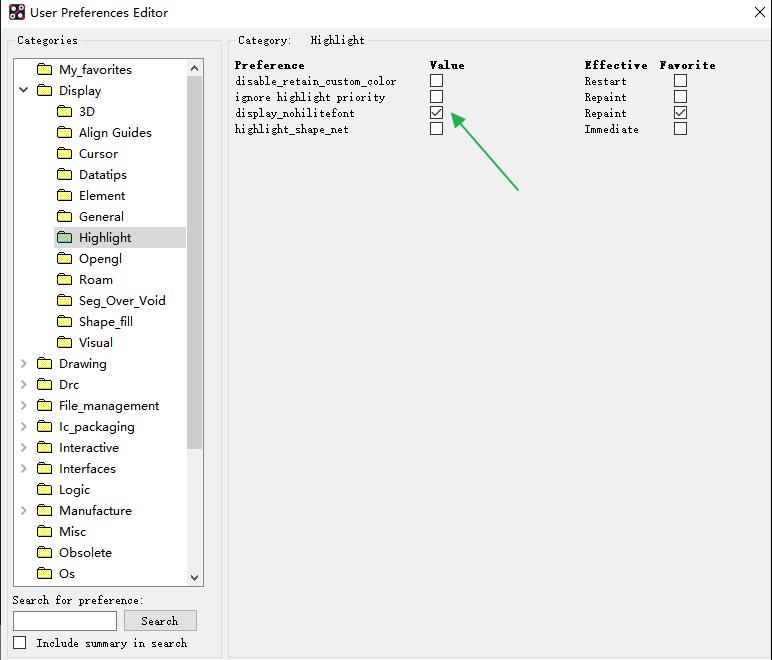Expand the Manufacture category
The width and height of the screenshot is (772, 660).
tap(24, 511)
